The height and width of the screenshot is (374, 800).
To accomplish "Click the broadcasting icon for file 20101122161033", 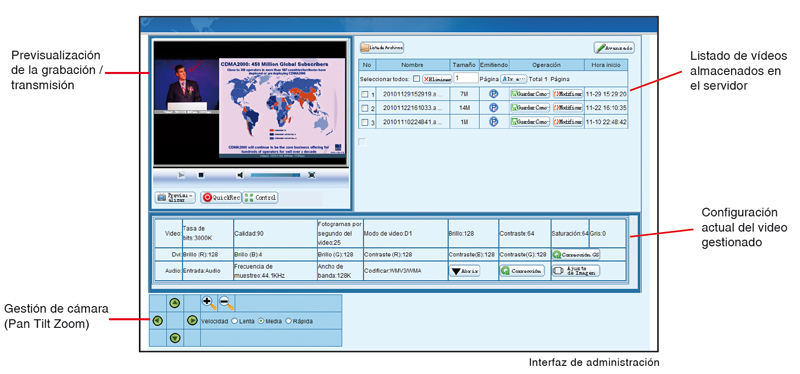I will coord(493,108).
